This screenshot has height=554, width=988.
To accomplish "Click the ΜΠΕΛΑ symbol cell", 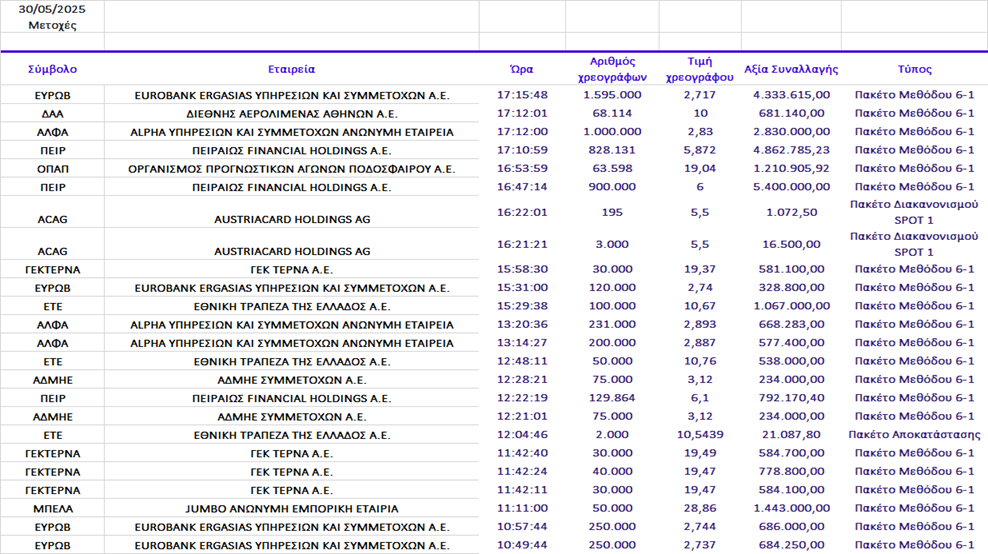I will pyautogui.click(x=52, y=509).
